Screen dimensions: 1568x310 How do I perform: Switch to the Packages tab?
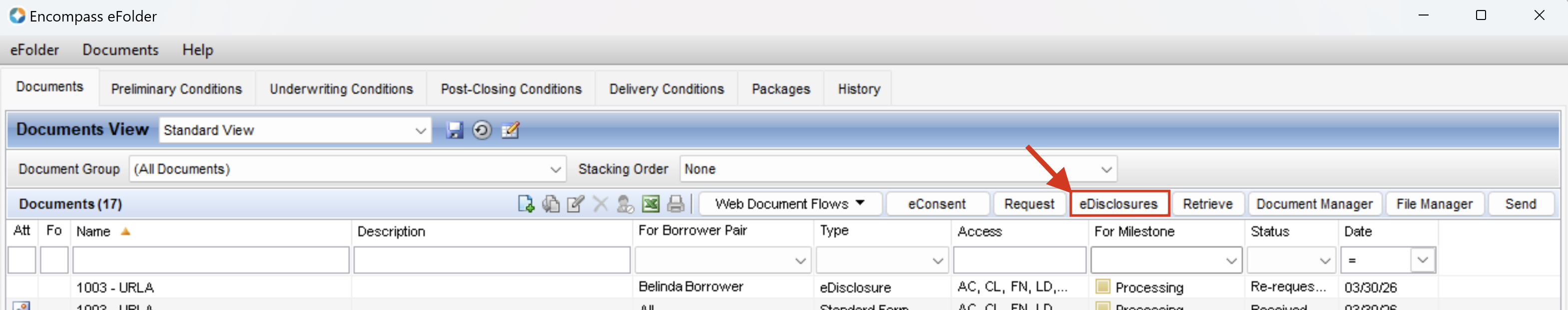pyautogui.click(x=781, y=89)
